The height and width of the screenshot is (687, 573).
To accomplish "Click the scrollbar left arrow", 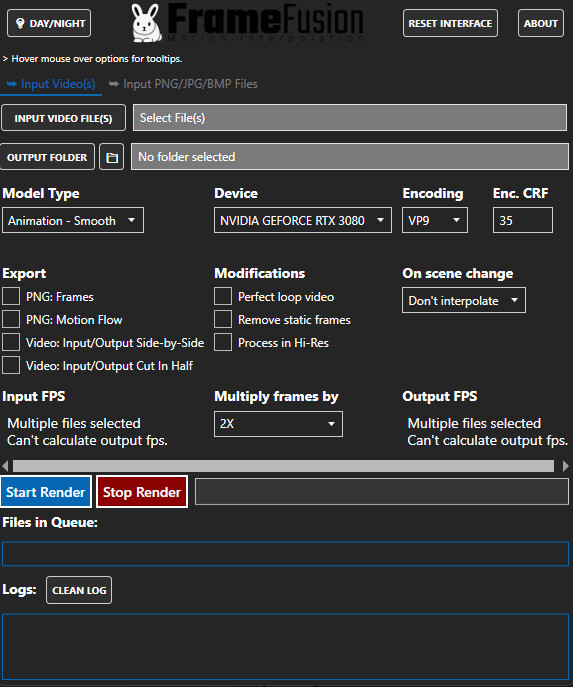I will 5,466.
